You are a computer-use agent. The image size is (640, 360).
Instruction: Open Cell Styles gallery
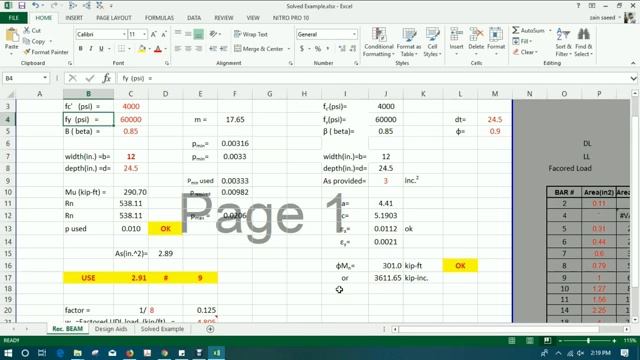click(432, 42)
